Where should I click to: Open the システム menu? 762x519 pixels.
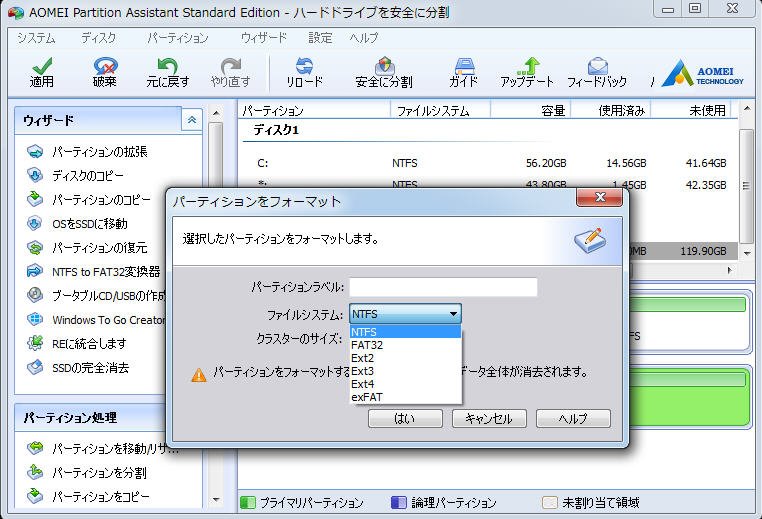coord(36,38)
